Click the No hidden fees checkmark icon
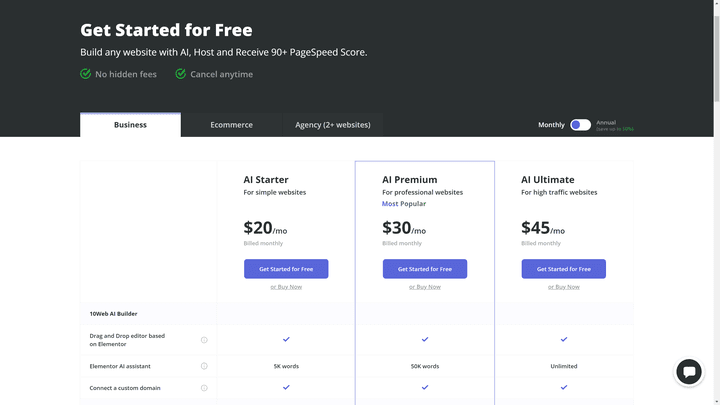Viewport: 720px width, 405px height. coord(86,74)
